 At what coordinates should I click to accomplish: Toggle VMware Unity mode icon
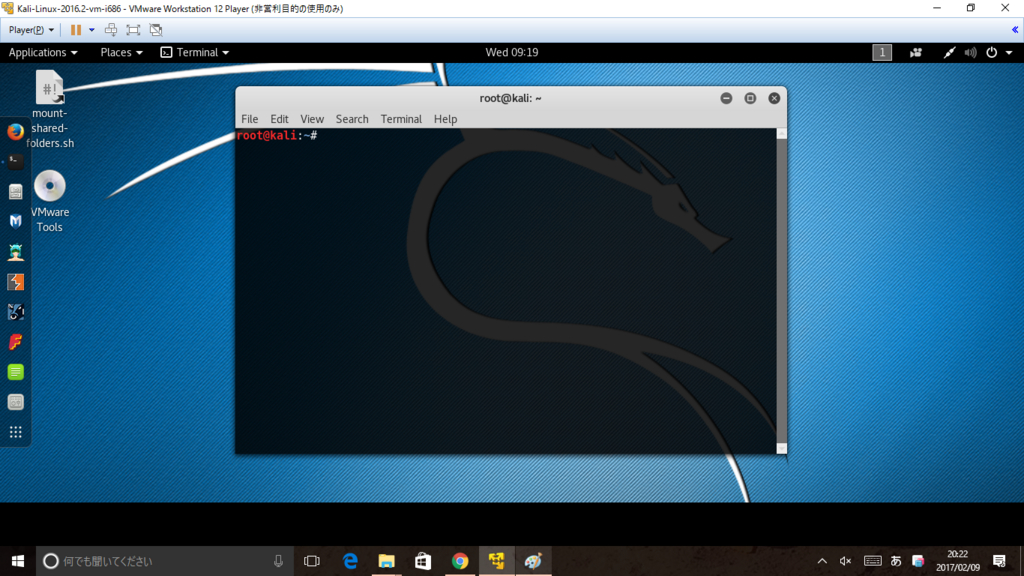pyautogui.click(x=155, y=29)
